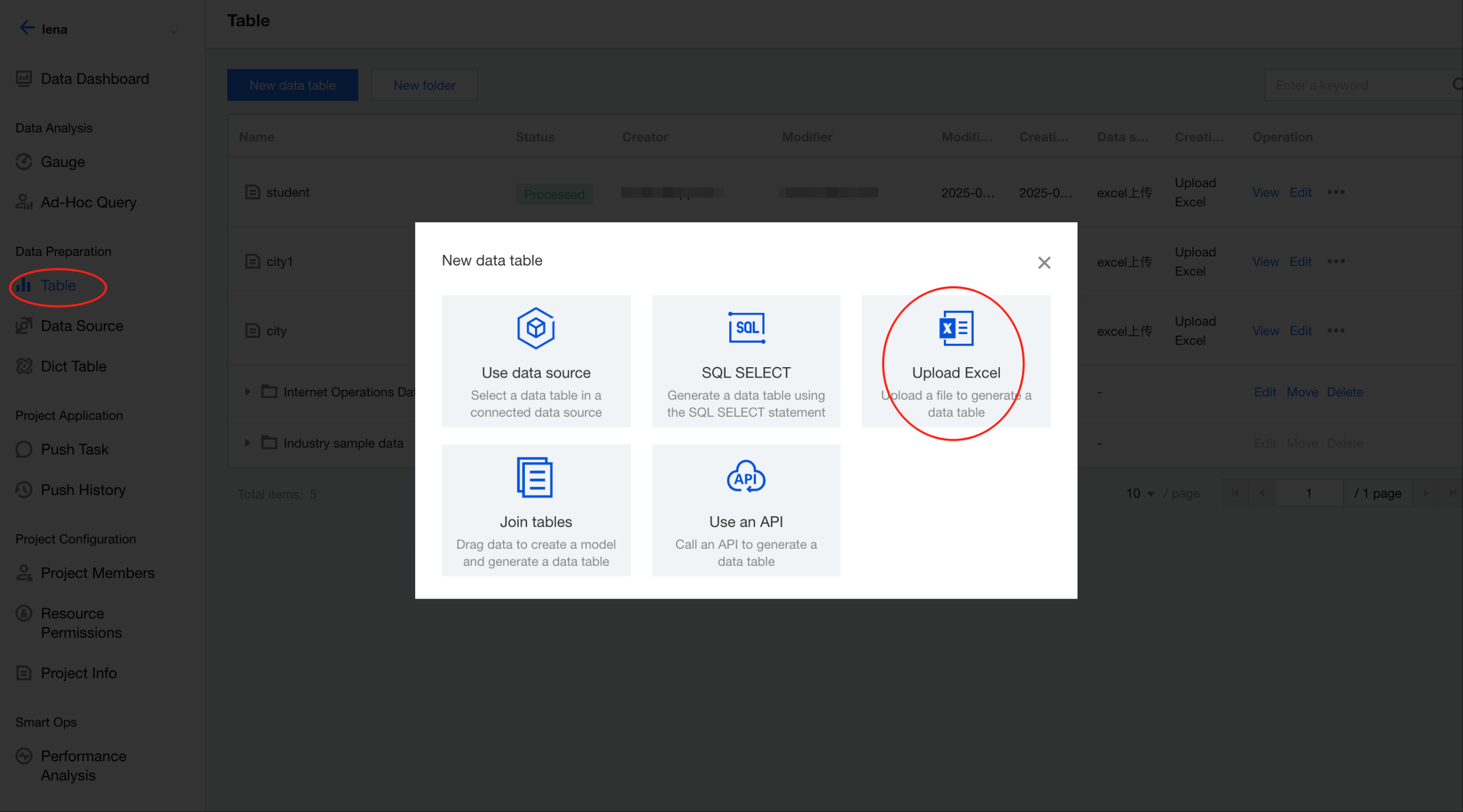Open the Data Dashboard sidebar icon
This screenshot has width=1463, height=812.
tap(24, 79)
